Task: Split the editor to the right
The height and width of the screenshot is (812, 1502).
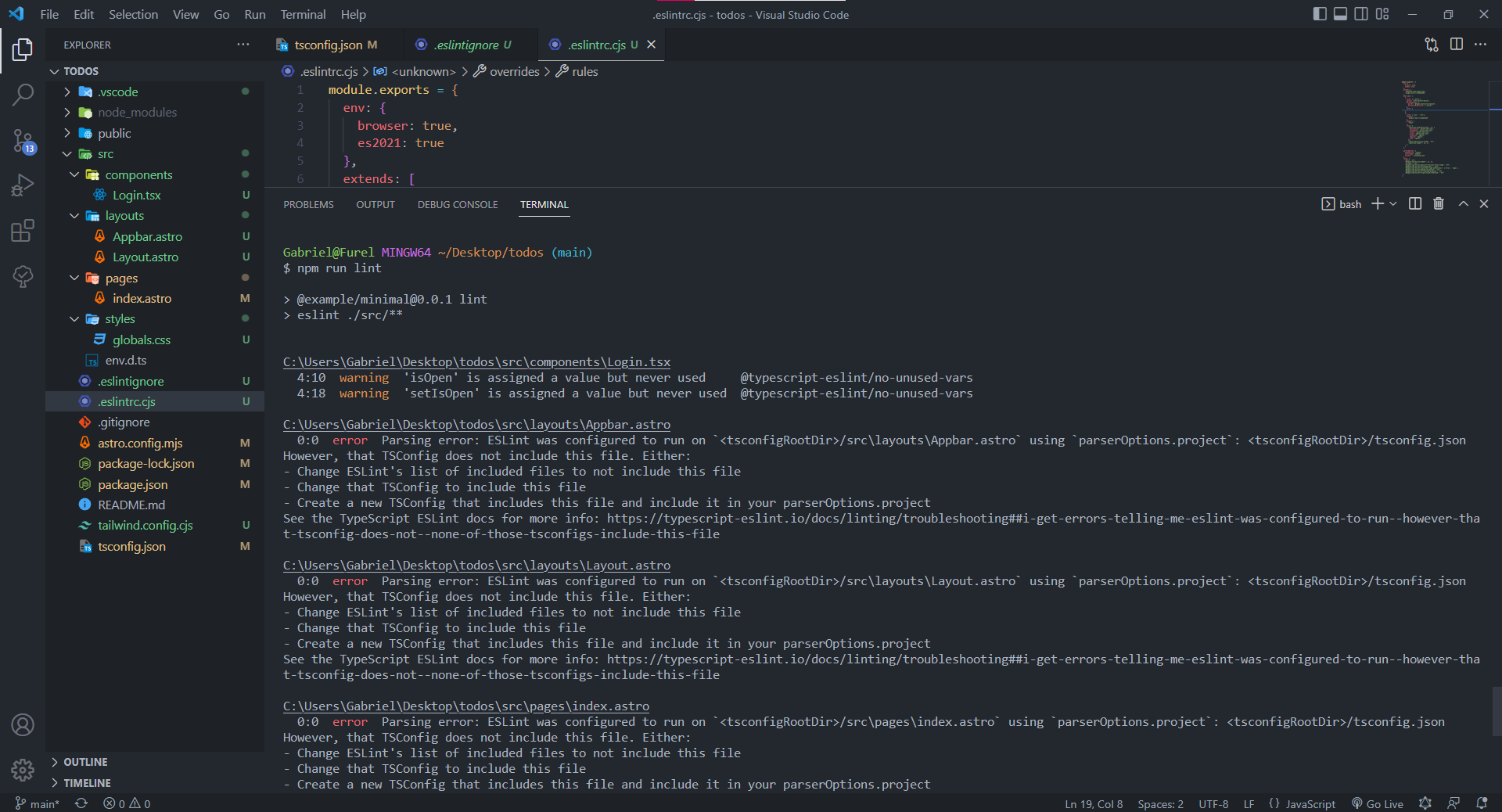Action: click(1457, 45)
